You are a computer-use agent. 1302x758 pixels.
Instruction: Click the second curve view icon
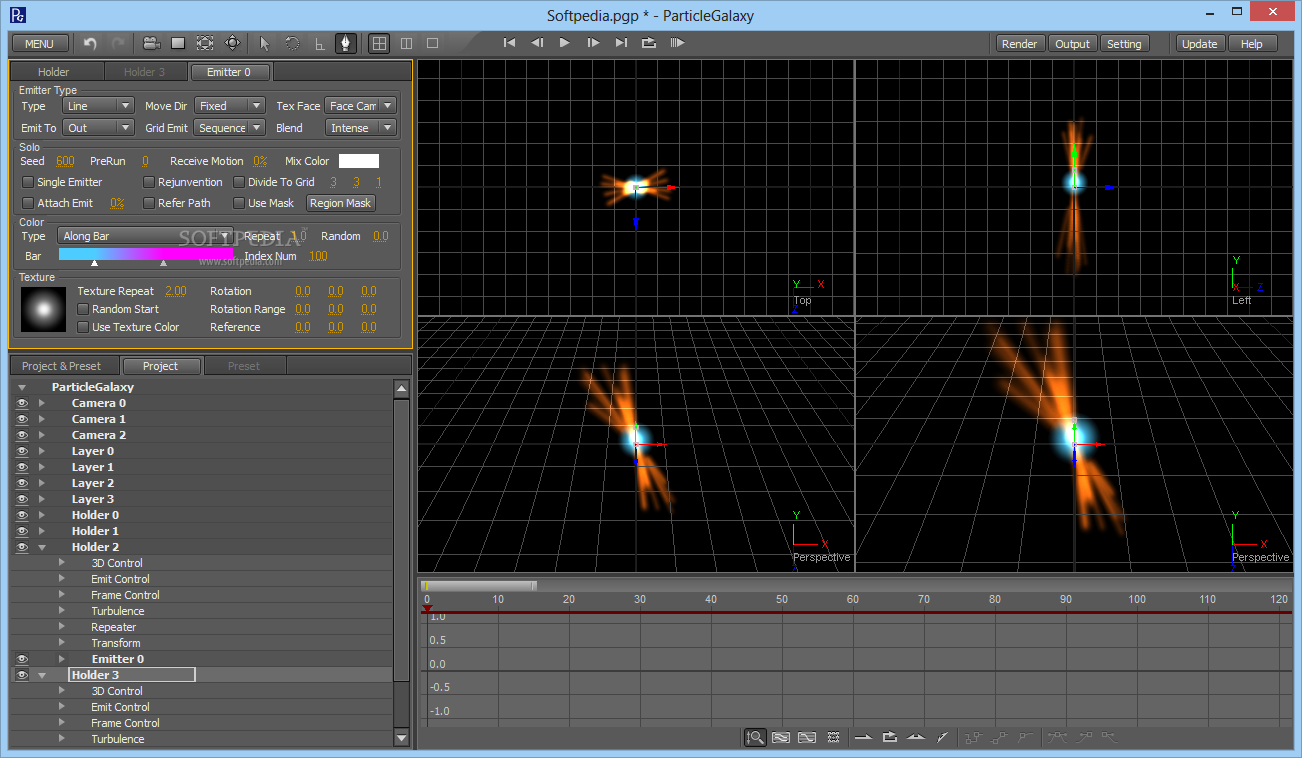coord(807,738)
